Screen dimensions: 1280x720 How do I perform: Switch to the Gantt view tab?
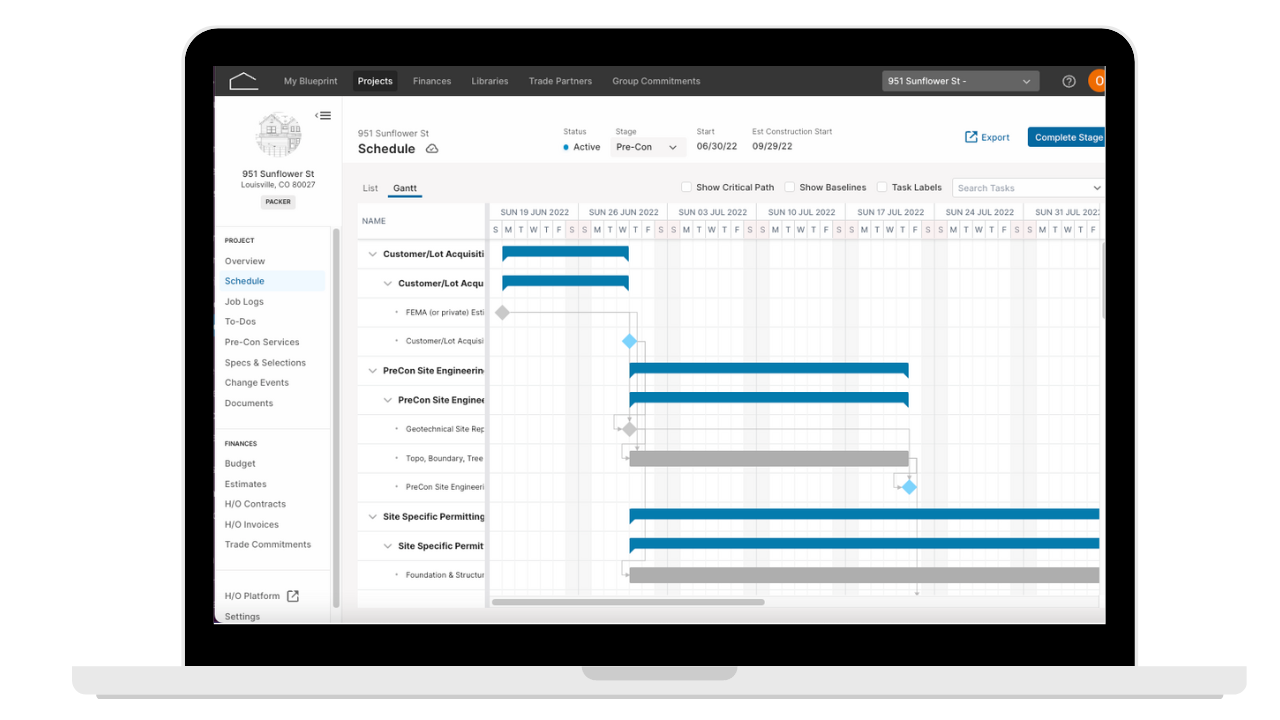coord(405,188)
